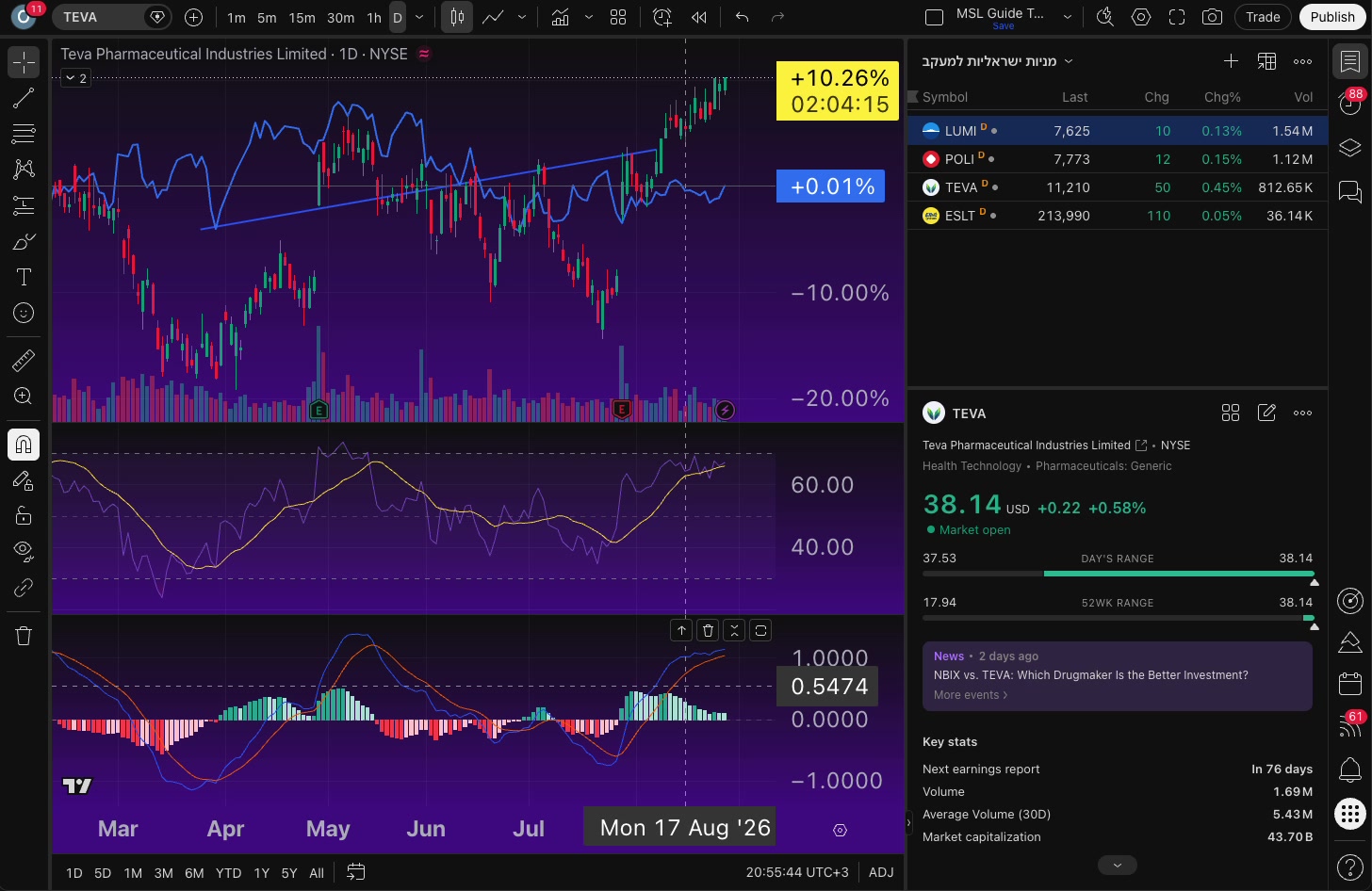Screen dimensions: 1372x891
Task: Start bar replay mode
Action: coord(698,17)
